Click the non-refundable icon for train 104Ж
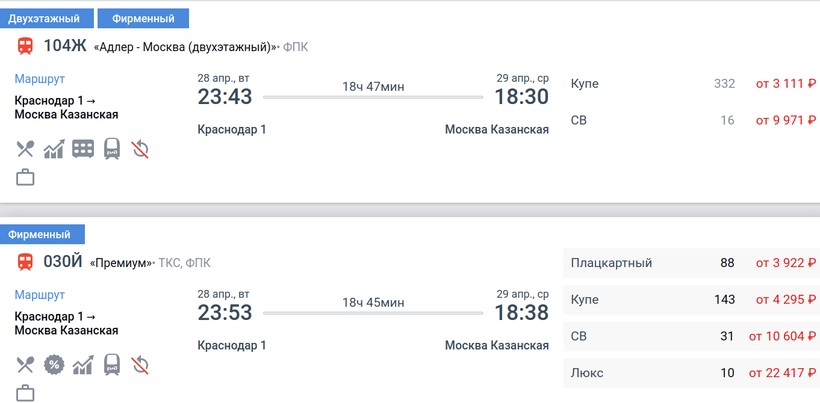Image resolution: width=820 pixels, height=403 pixels. [140, 149]
